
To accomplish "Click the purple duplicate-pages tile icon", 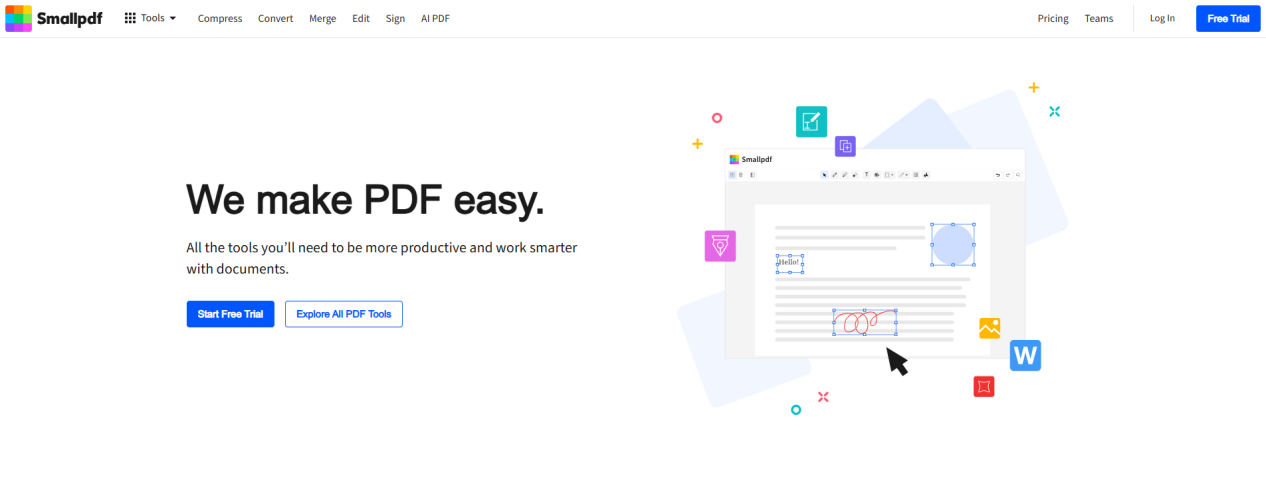I will pos(845,146).
